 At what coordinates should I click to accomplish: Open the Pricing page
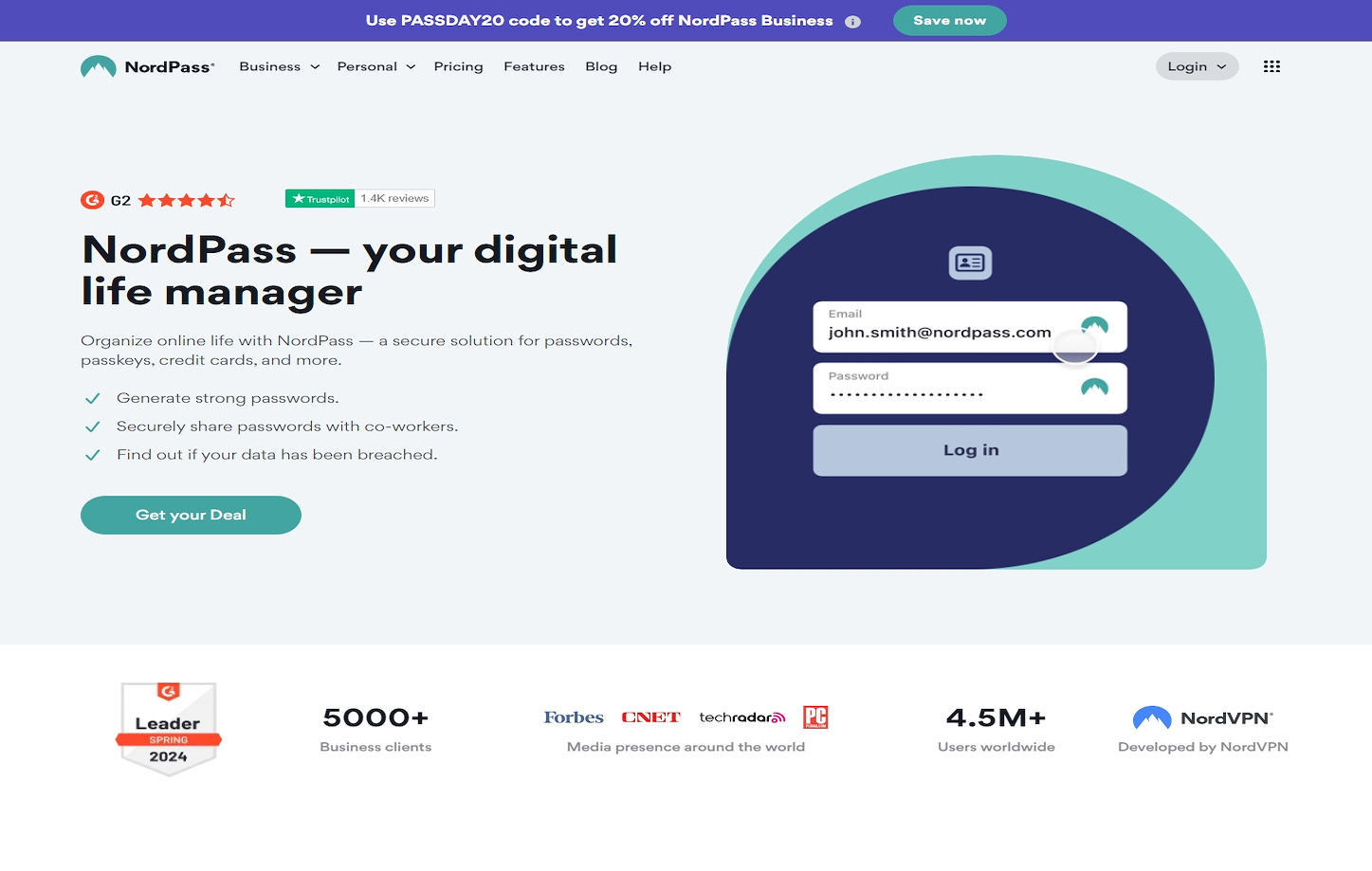click(x=458, y=66)
